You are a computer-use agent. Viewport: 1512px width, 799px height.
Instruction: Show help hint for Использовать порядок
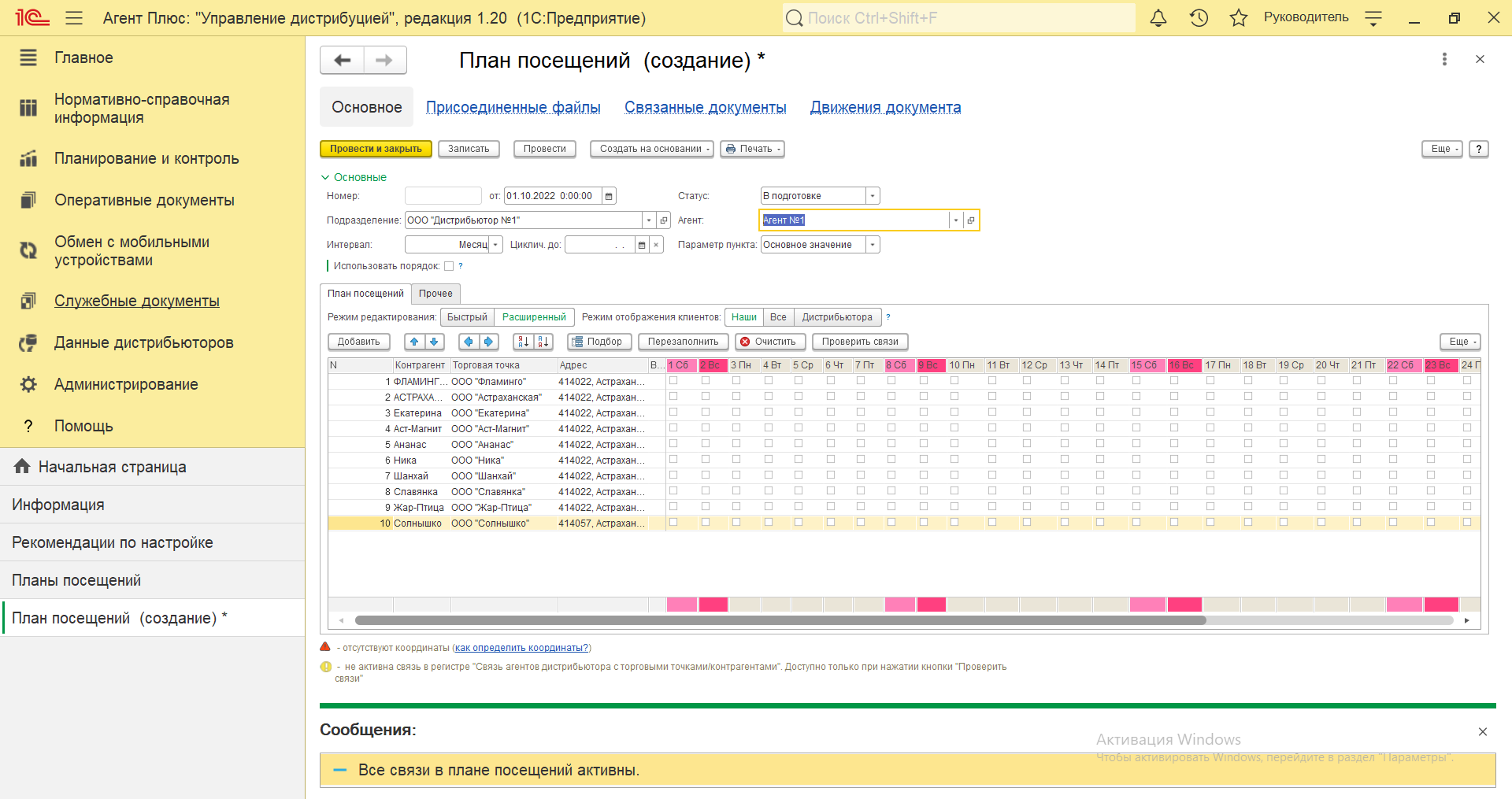[461, 266]
